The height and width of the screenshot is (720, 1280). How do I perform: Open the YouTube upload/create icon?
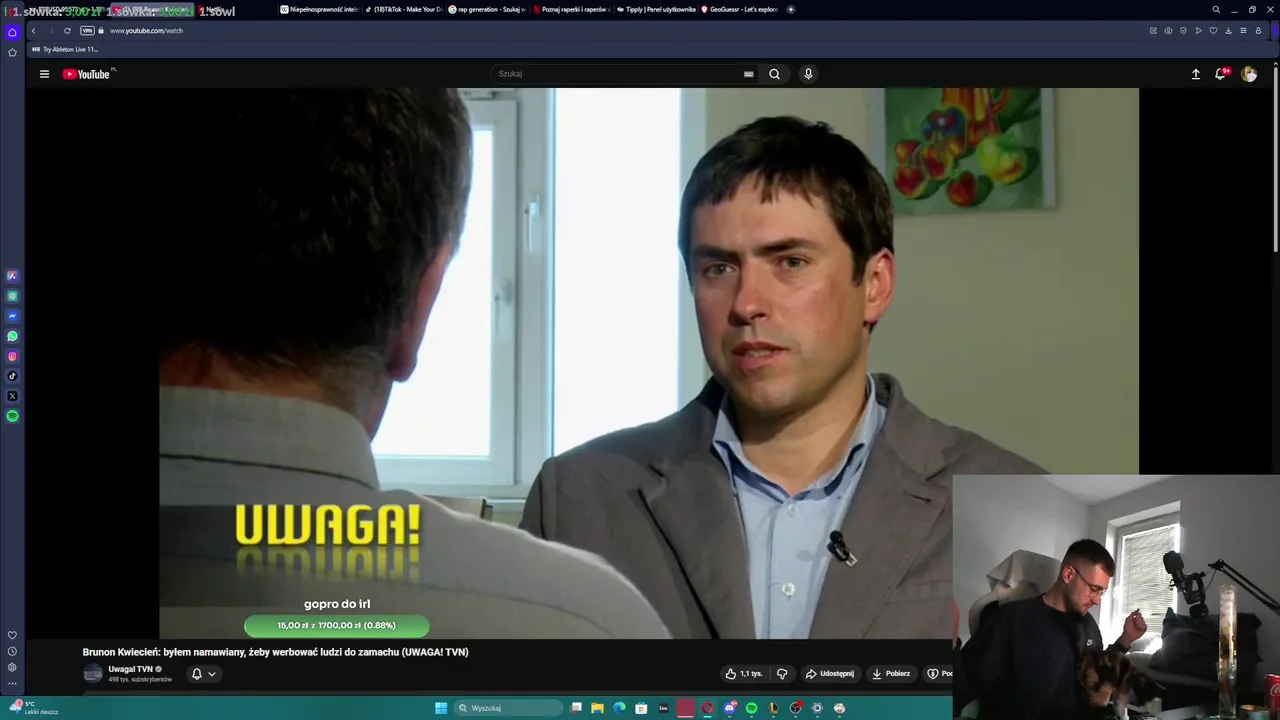pyautogui.click(x=1195, y=74)
